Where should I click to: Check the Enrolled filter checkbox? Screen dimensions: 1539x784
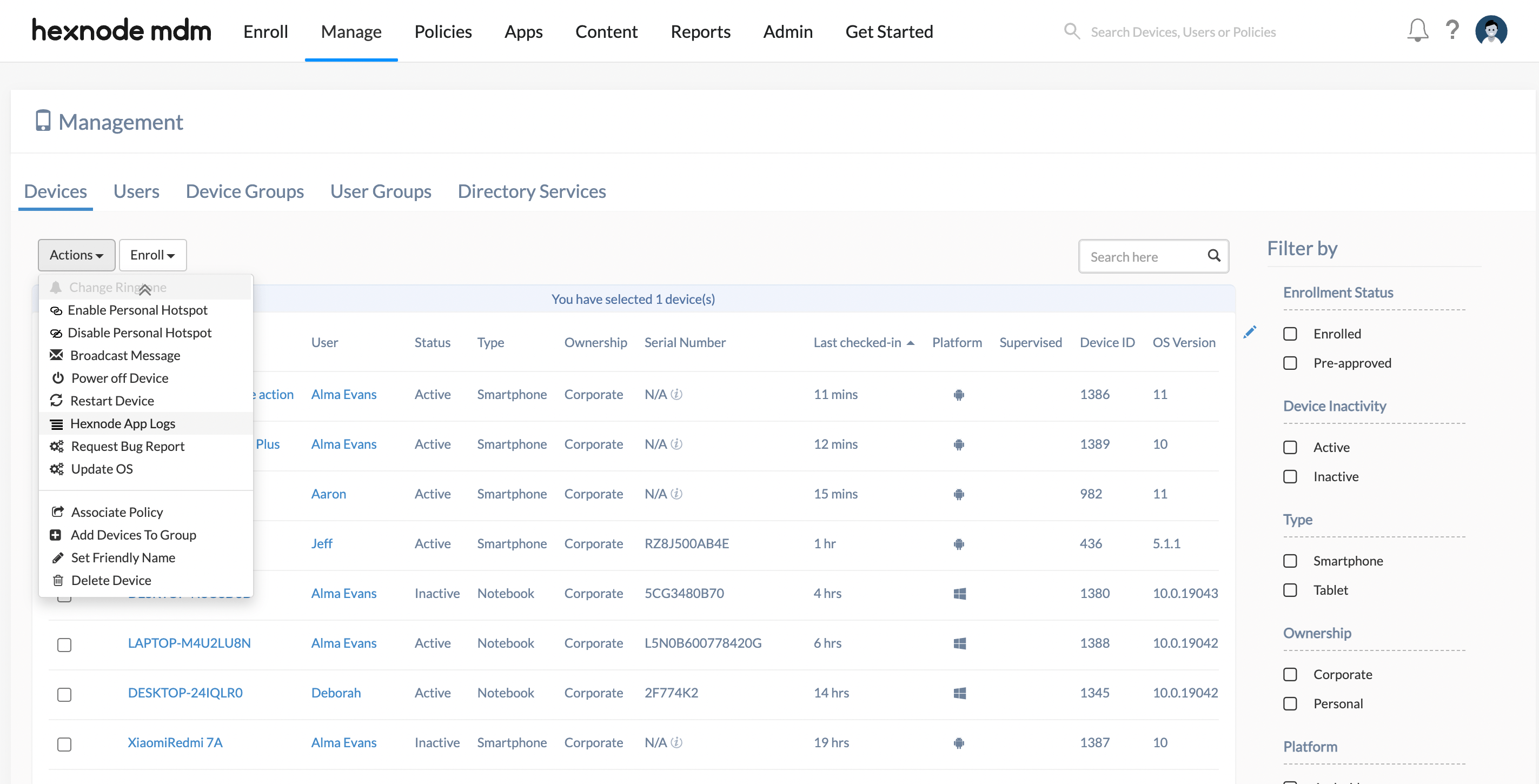coord(1290,334)
